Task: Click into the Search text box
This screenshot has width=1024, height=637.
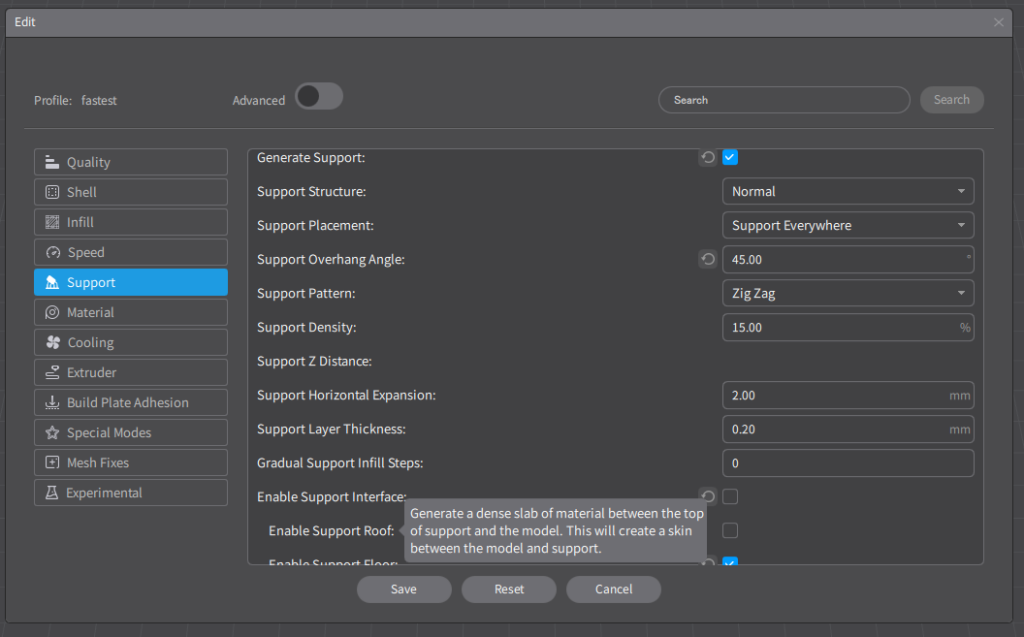Action: point(784,100)
